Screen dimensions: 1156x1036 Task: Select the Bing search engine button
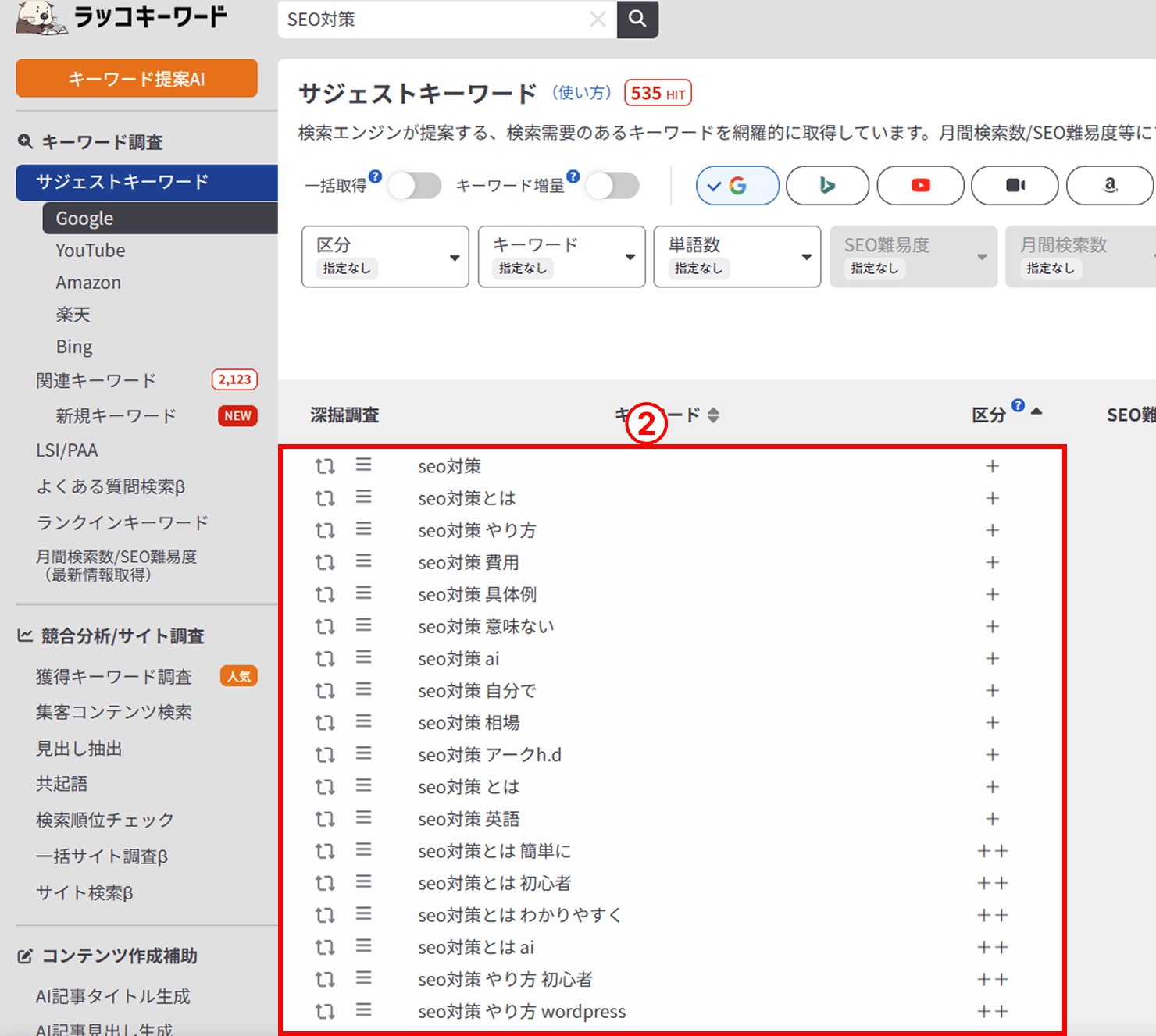(x=827, y=186)
